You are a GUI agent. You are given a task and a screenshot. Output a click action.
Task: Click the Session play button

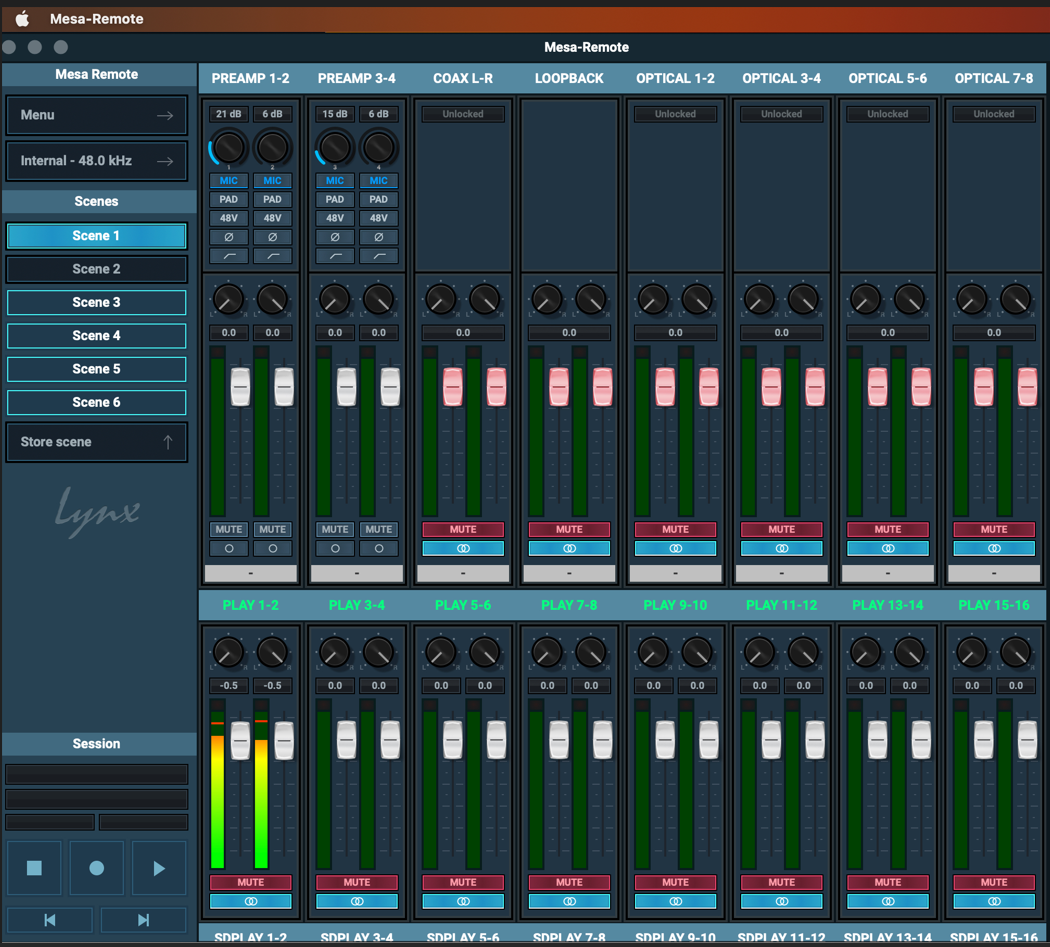159,868
